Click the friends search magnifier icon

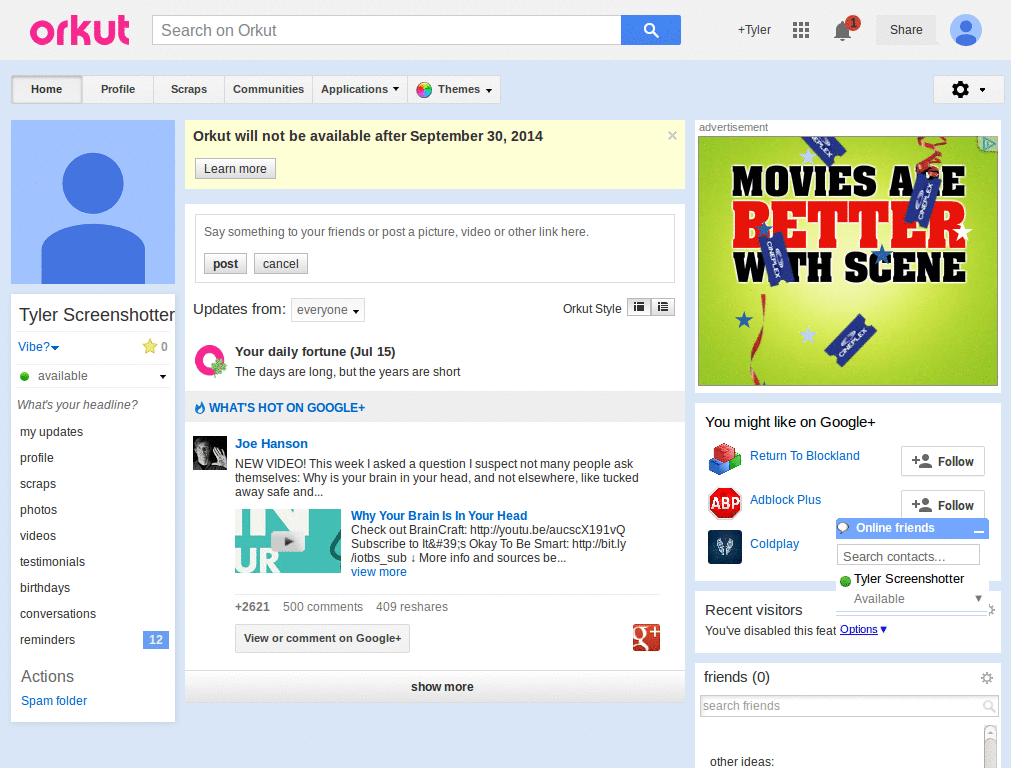coord(989,706)
